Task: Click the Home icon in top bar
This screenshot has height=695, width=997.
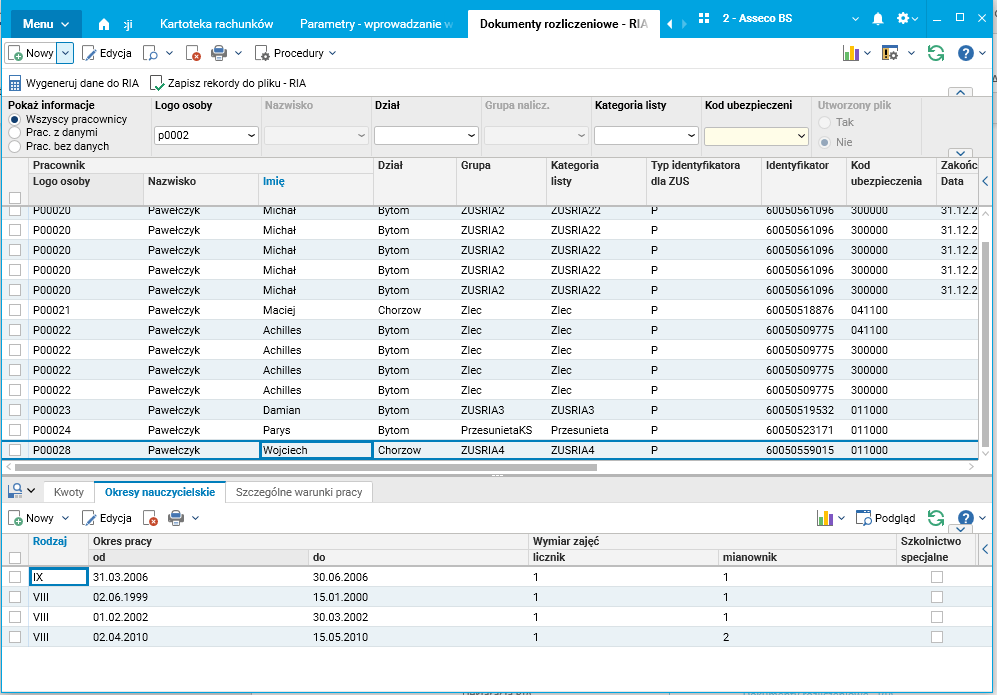Action: click(105, 23)
